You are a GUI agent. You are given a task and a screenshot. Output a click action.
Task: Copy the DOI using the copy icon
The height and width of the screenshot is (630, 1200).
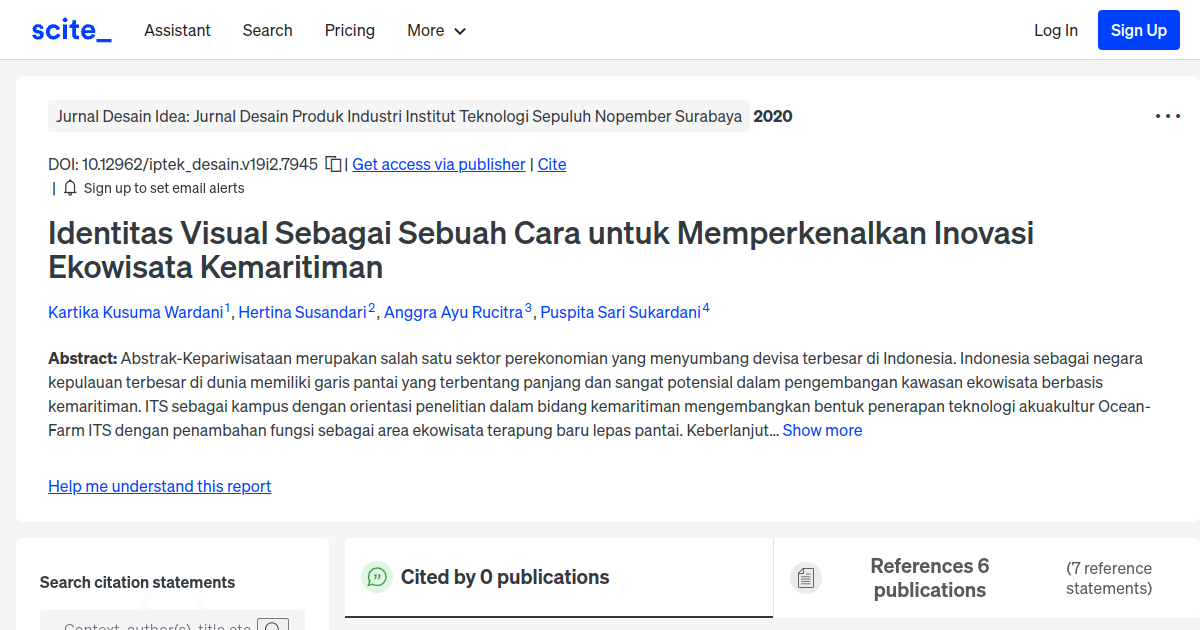[333, 164]
